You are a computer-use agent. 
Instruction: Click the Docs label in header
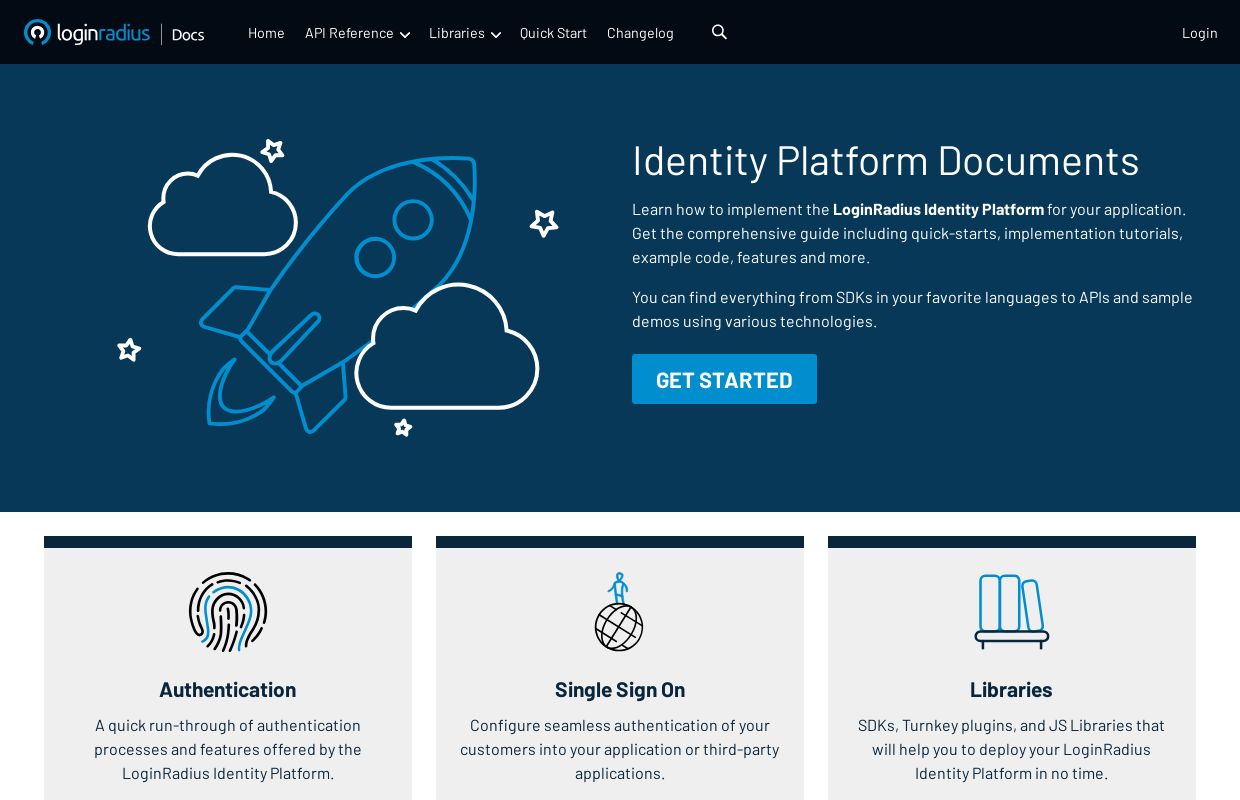tap(188, 34)
